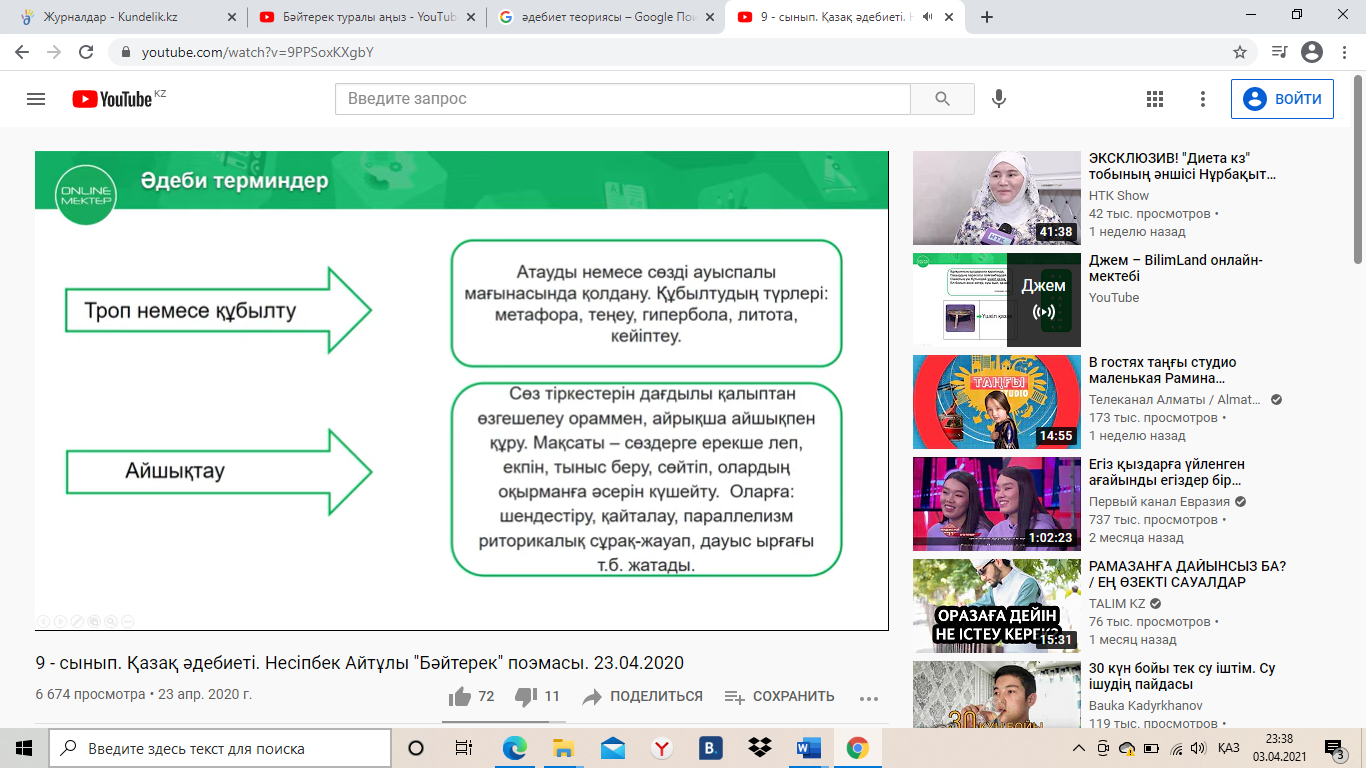Image resolution: width=1366 pixels, height=768 pixels.
Task: Start voice search with the microphone
Action: [x=998, y=99]
